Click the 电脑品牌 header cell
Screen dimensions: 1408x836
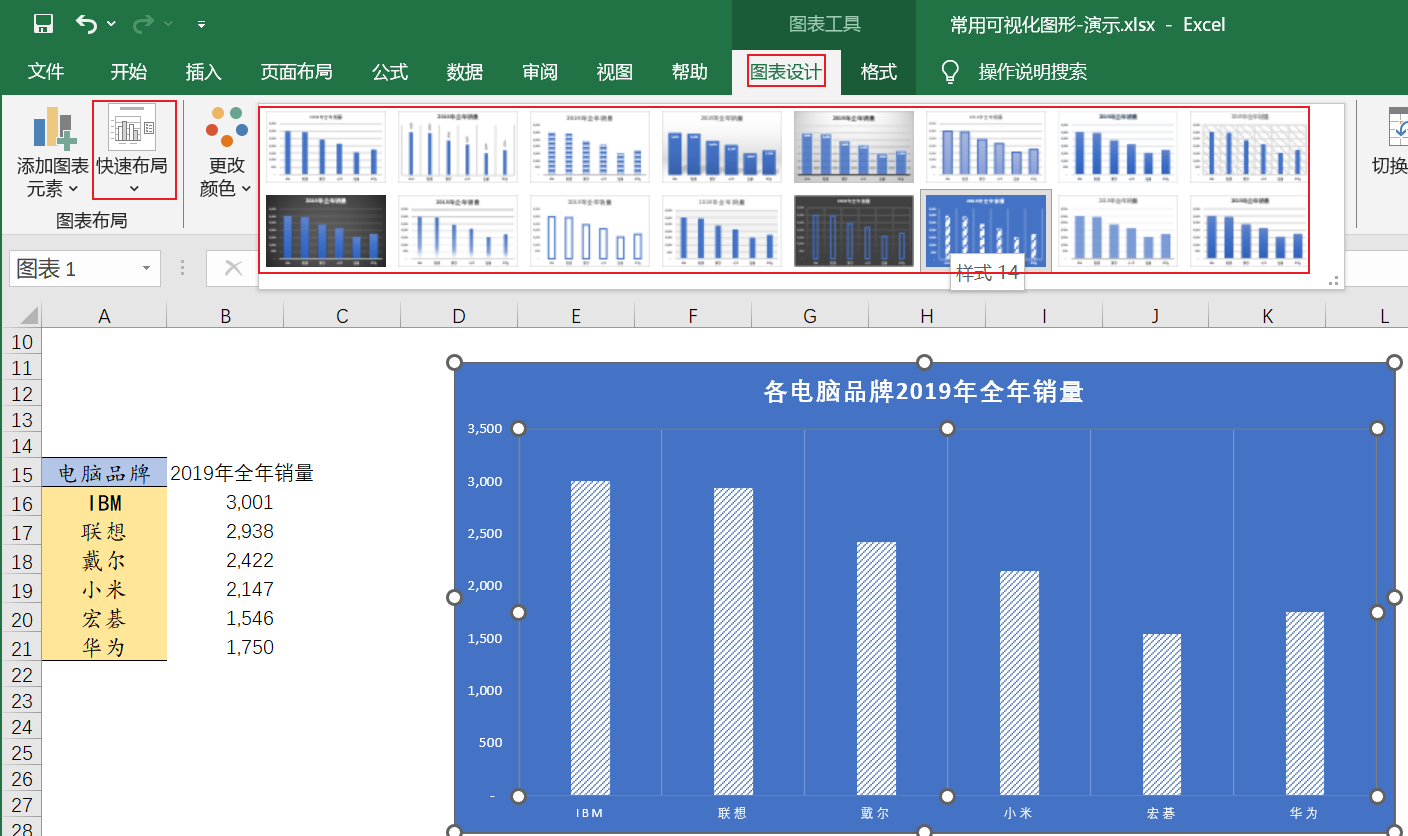(x=104, y=473)
